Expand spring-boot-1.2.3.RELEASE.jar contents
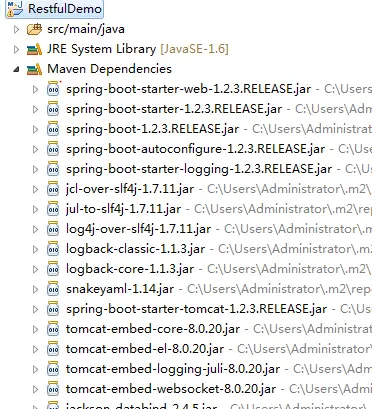This screenshot has width=372, height=409. [x=35, y=129]
